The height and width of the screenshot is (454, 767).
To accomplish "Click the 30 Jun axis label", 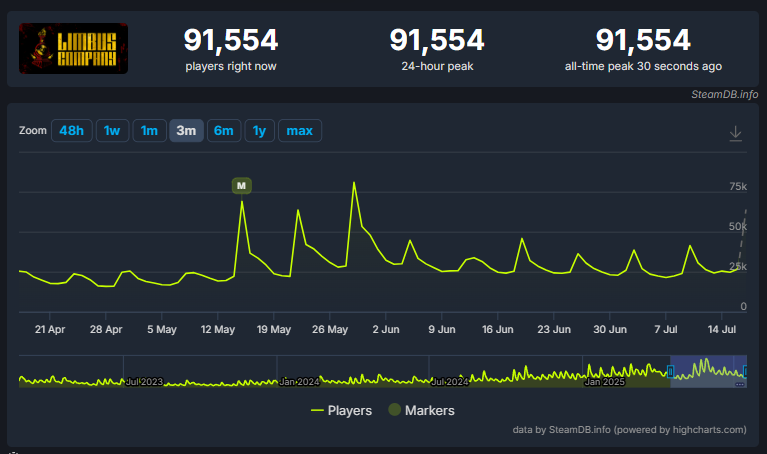I will 609,329.
